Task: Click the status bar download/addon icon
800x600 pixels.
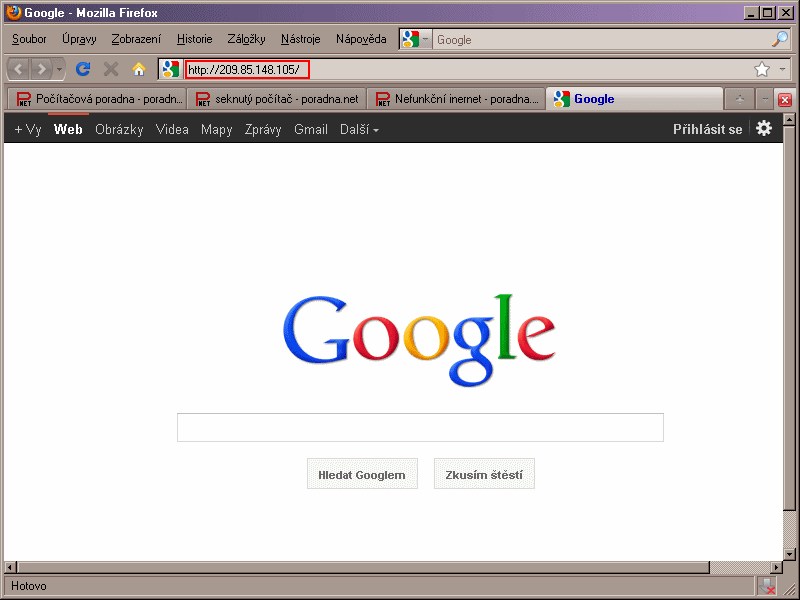Action: pyautogui.click(x=767, y=586)
